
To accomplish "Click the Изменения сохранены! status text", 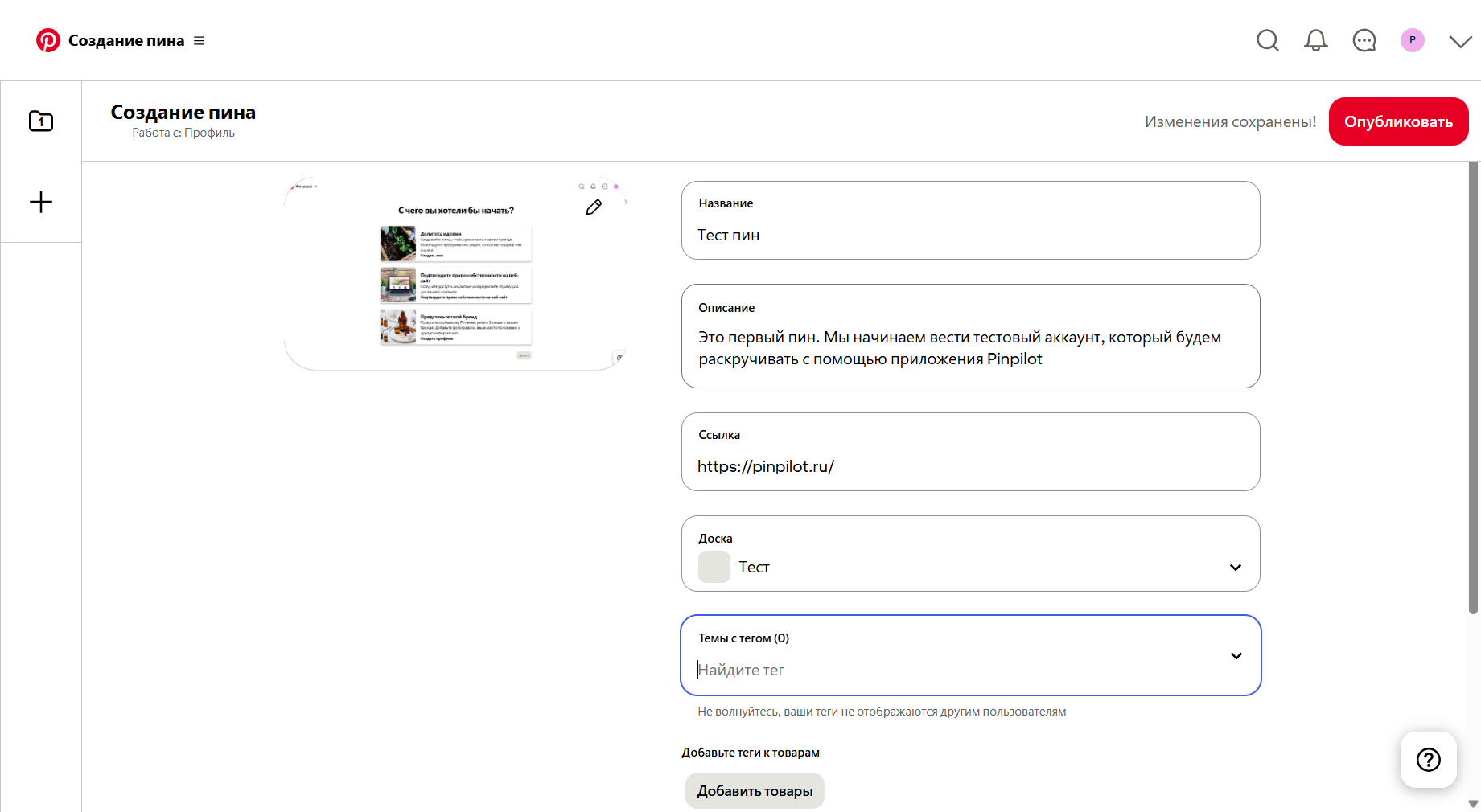I will (x=1230, y=121).
